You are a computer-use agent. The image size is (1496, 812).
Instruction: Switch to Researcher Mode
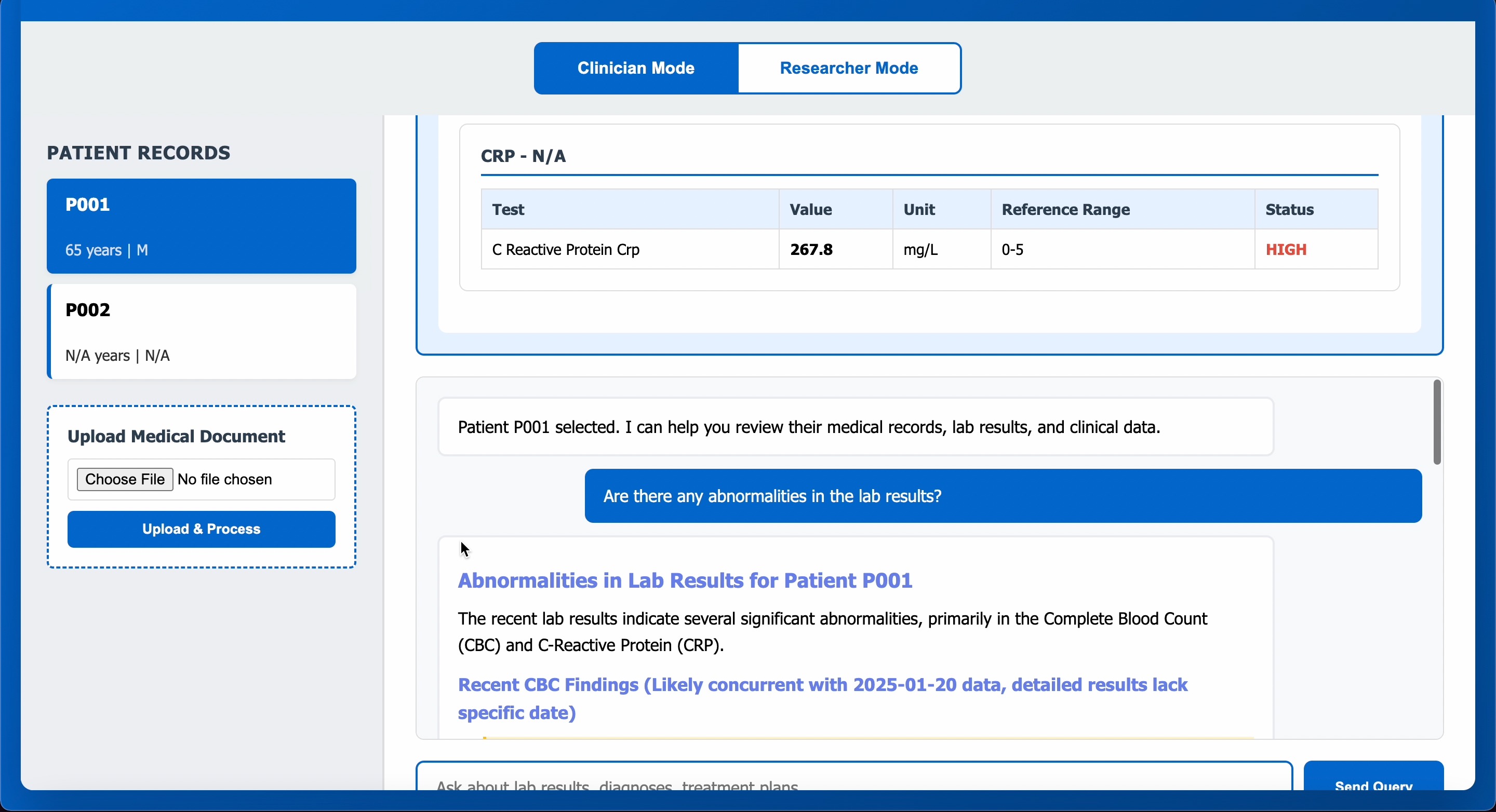tap(848, 68)
